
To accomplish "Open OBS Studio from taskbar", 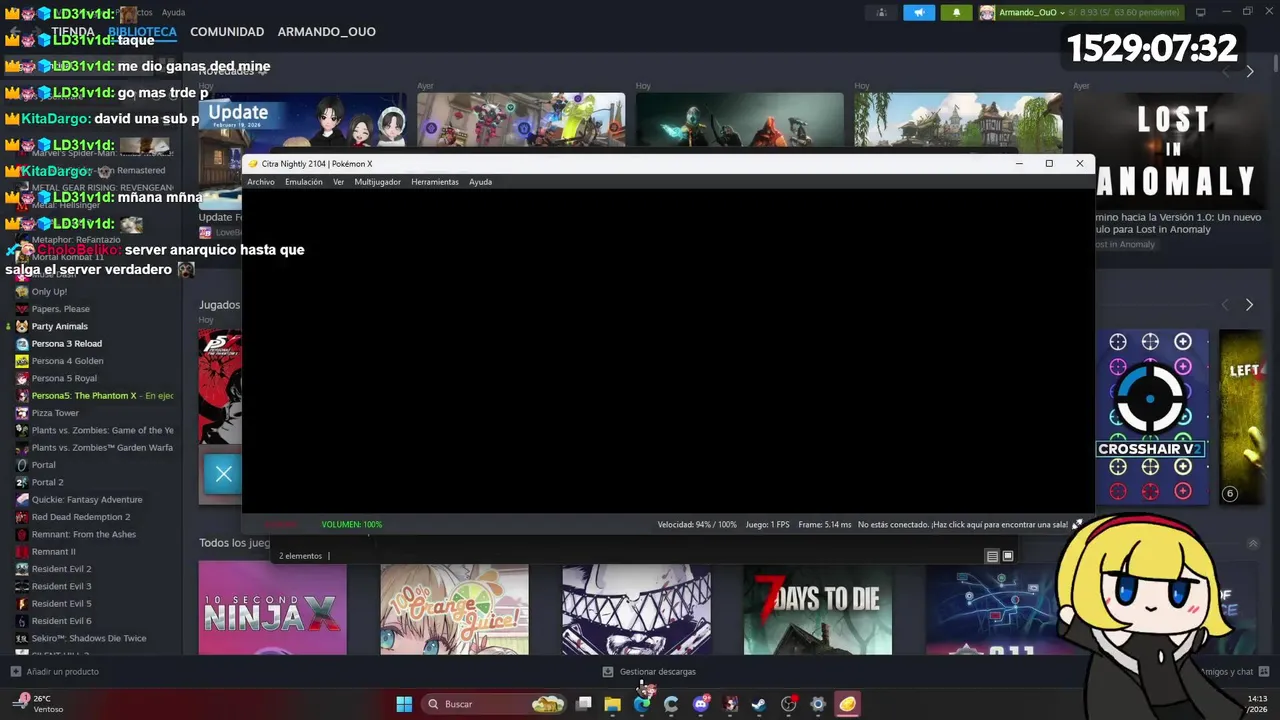I will click(788, 704).
